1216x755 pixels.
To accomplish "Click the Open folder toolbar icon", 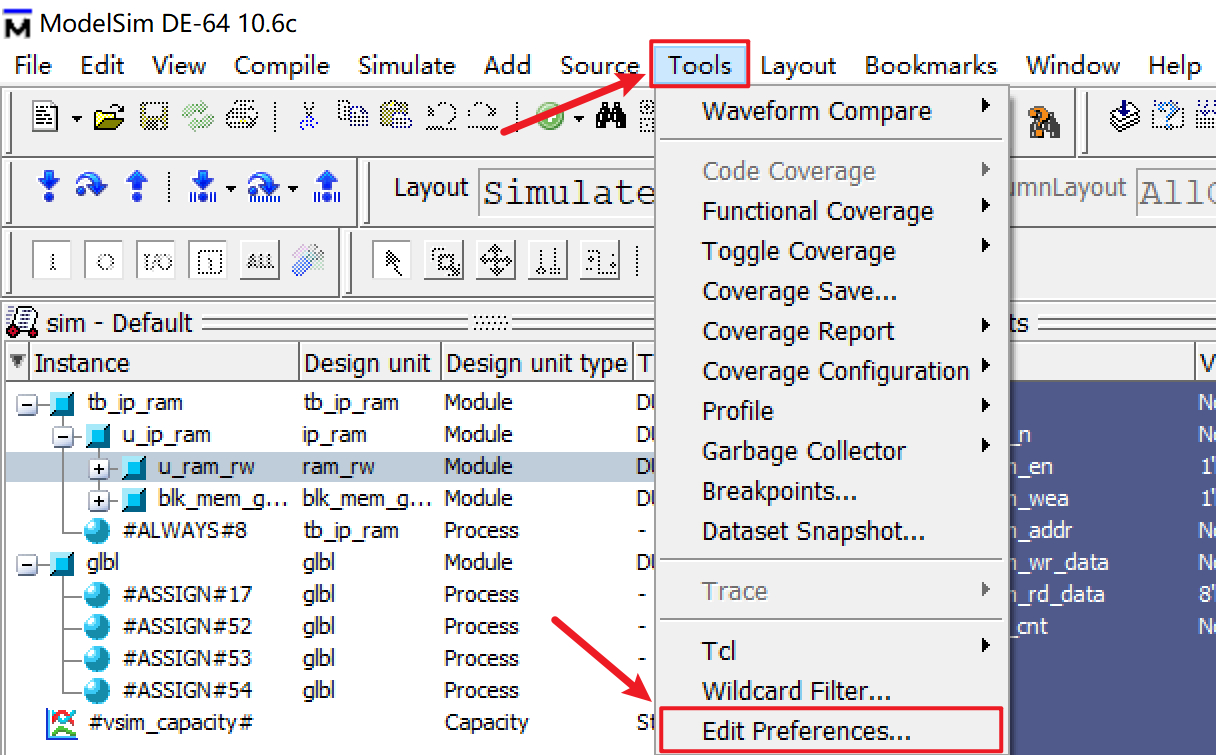I will pyautogui.click(x=108, y=117).
